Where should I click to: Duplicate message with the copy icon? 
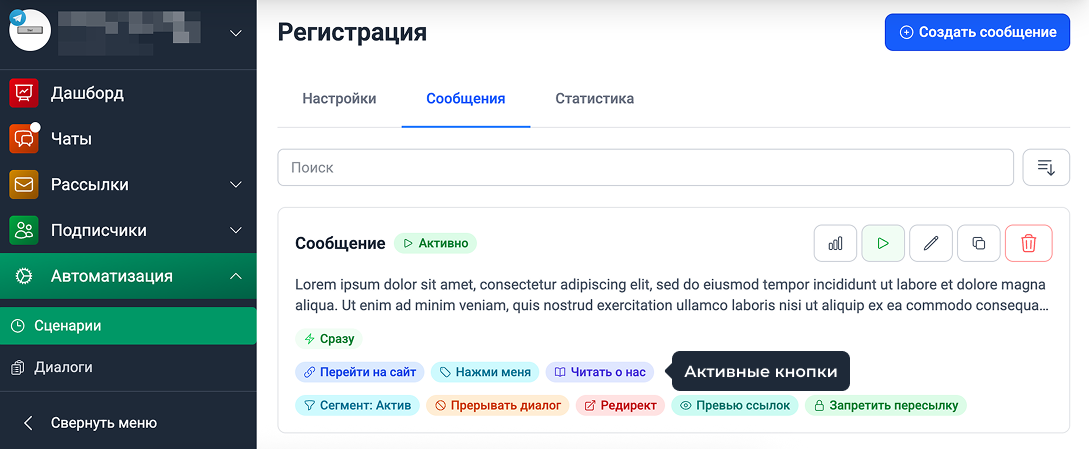[x=979, y=243]
